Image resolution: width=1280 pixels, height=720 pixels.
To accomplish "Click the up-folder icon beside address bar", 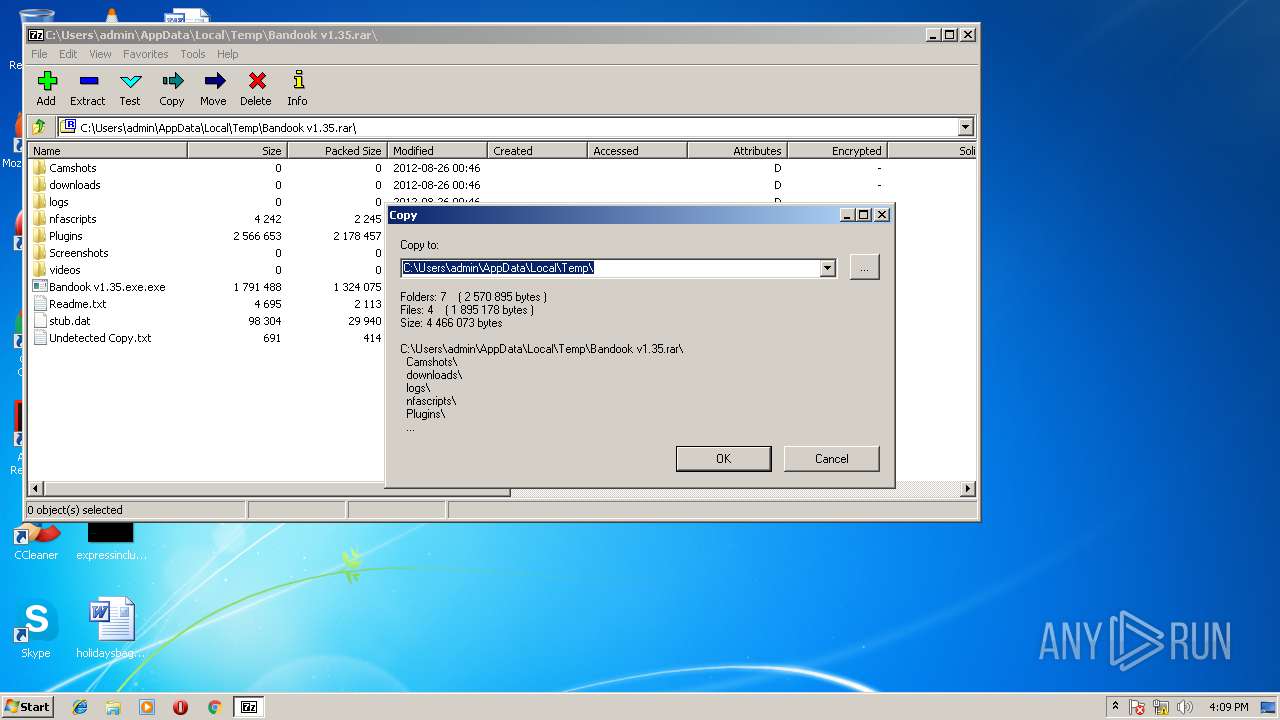I will pyautogui.click(x=39, y=127).
